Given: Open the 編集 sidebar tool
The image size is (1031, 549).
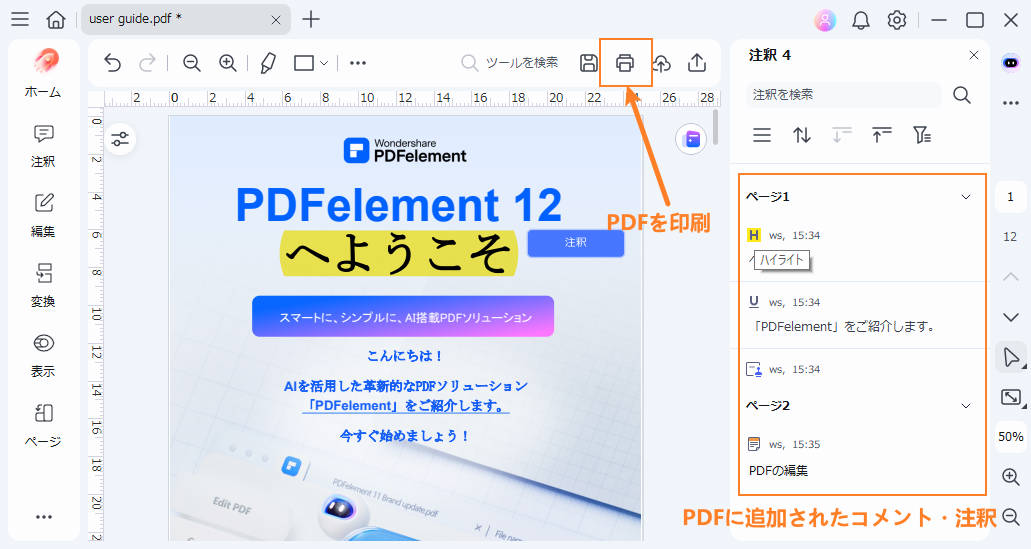Looking at the screenshot, I should tap(43, 215).
